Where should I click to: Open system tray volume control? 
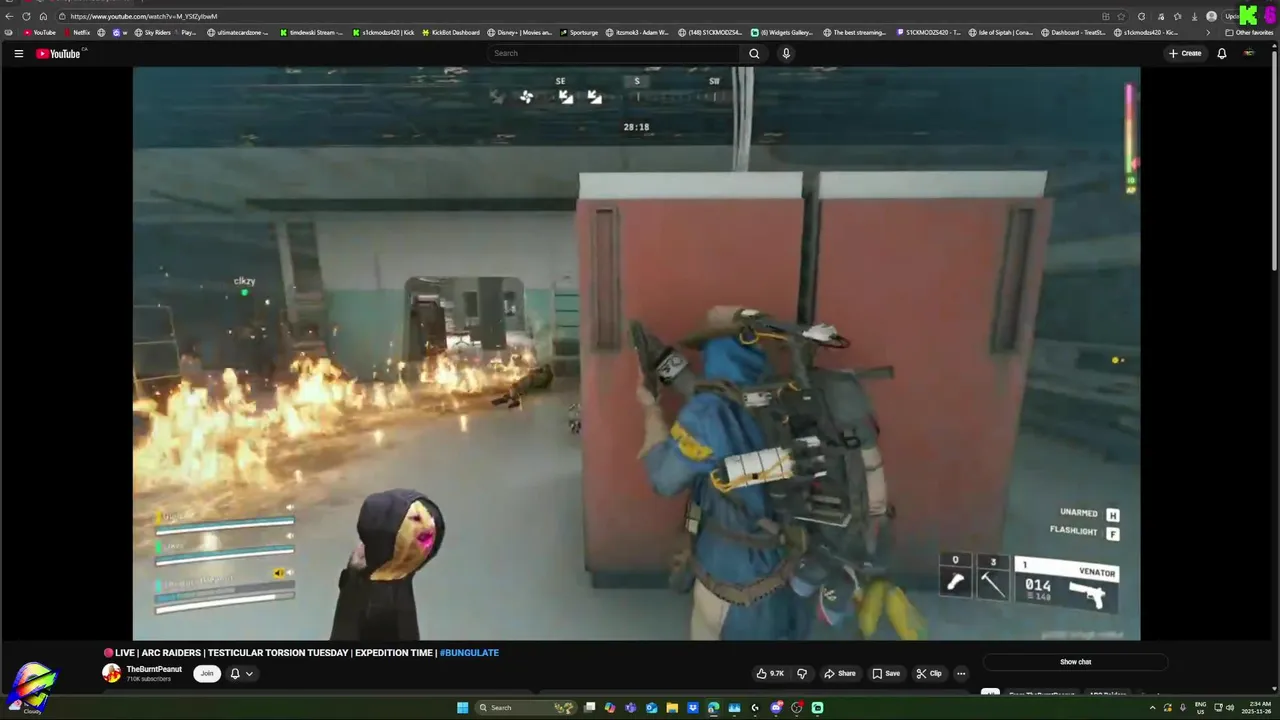point(1230,708)
